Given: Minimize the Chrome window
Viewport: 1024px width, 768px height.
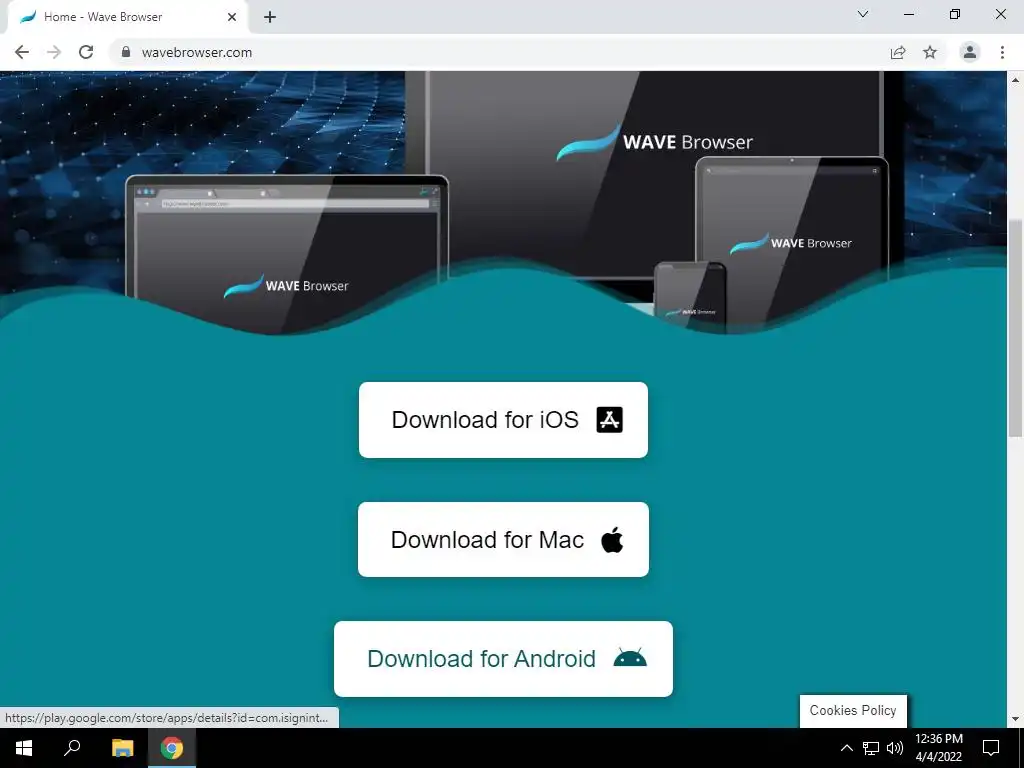Looking at the screenshot, I should point(908,14).
